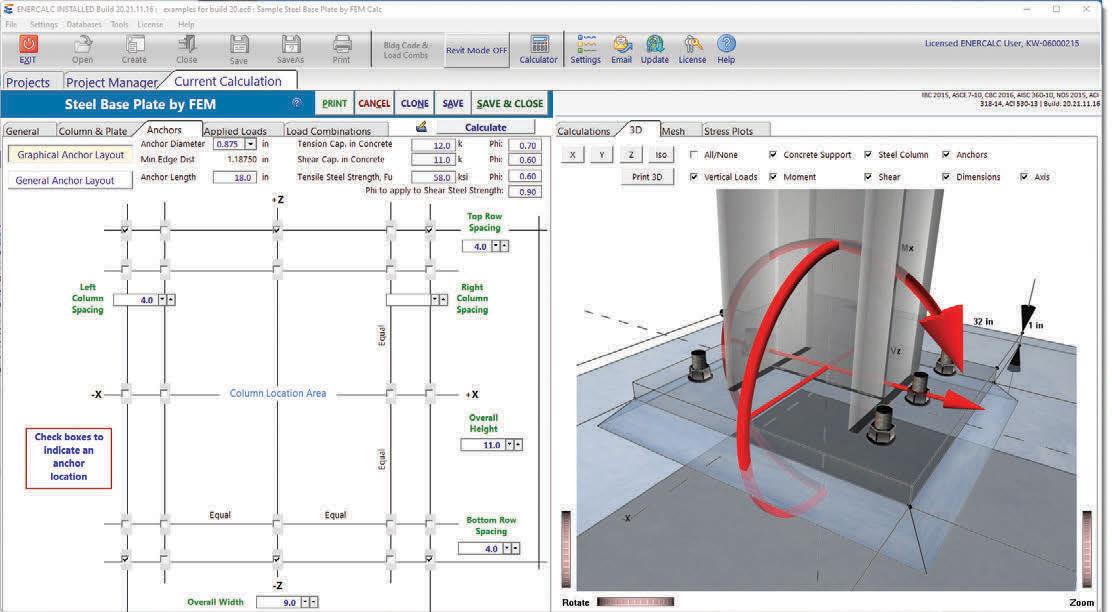Click the CANCEL button

pyautogui.click(x=374, y=104)
